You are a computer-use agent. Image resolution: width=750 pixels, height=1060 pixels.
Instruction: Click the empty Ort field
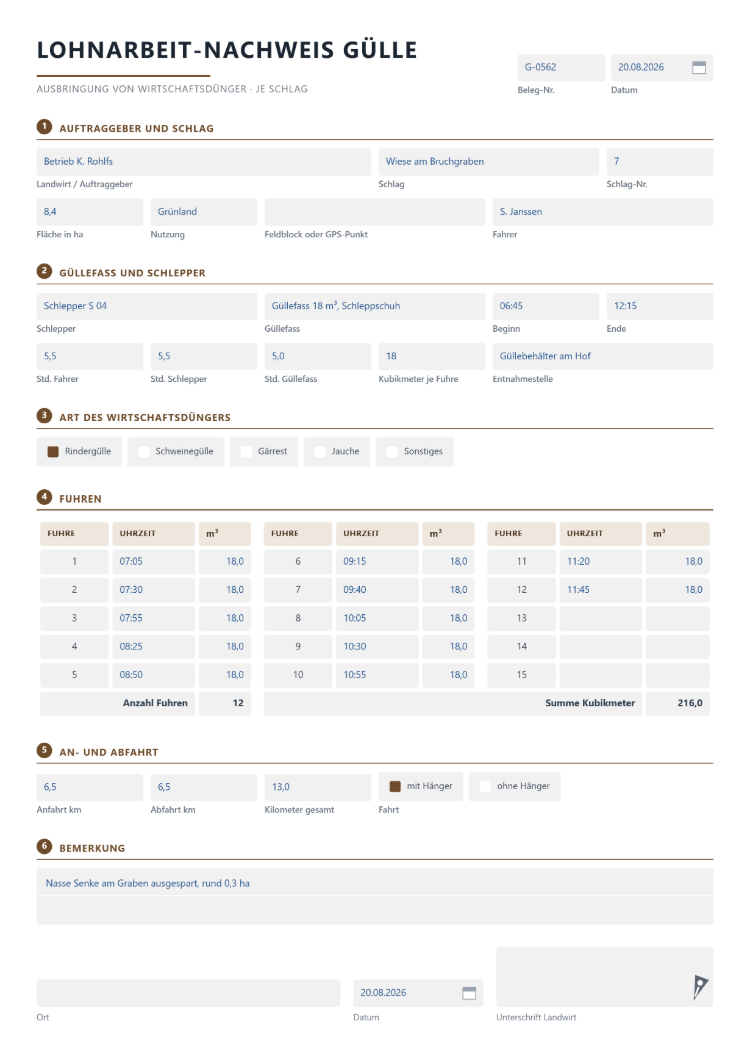[188, 993]
